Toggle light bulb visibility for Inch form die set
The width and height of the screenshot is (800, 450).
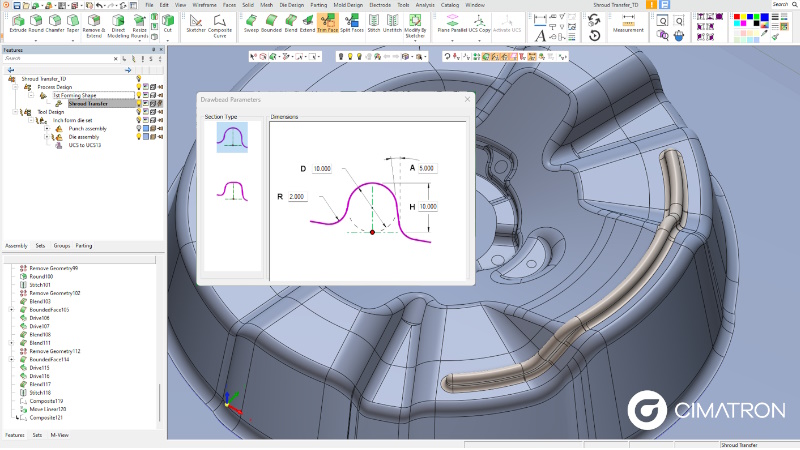coord(138,120)
